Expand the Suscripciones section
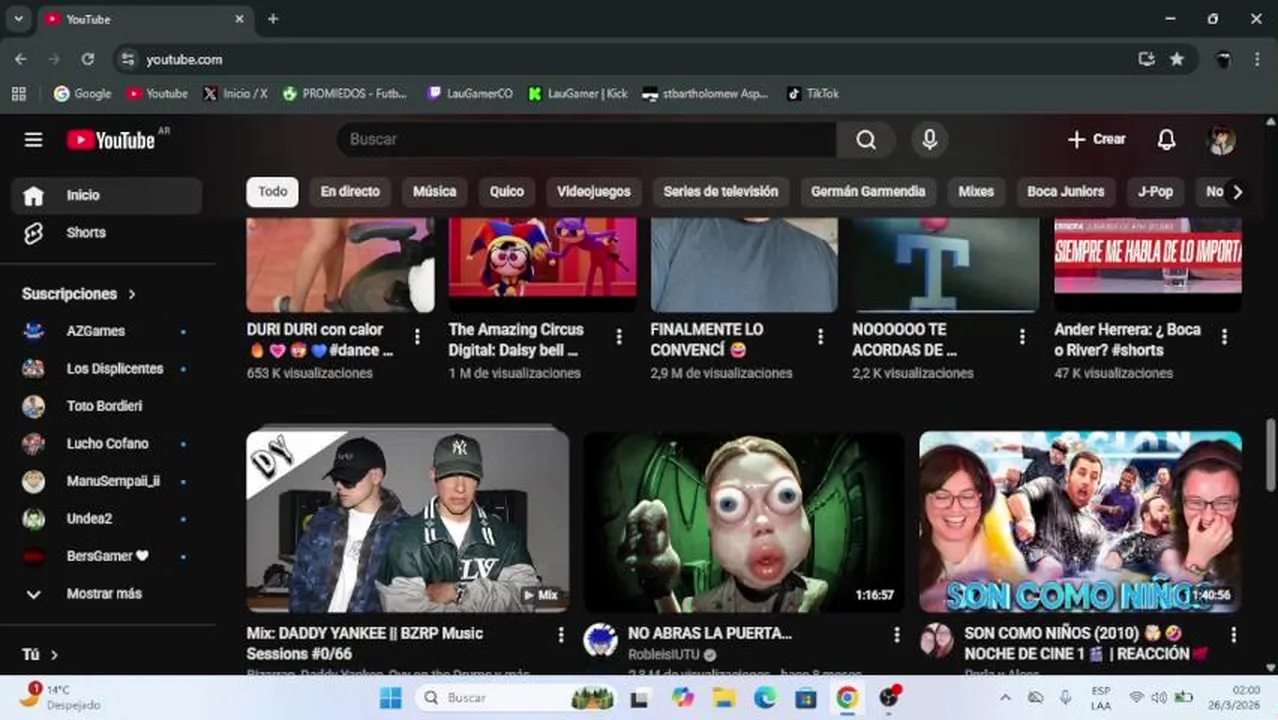This screenshot has width=1278, height=720. tap(79, 294)
